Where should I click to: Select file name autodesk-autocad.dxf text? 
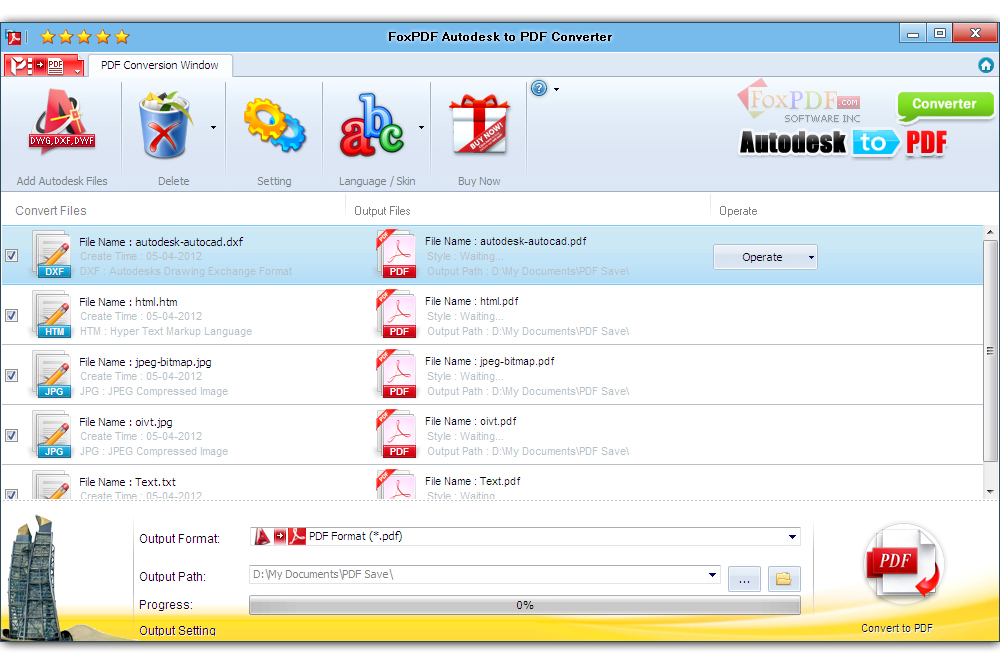click(x=189, y=242)
